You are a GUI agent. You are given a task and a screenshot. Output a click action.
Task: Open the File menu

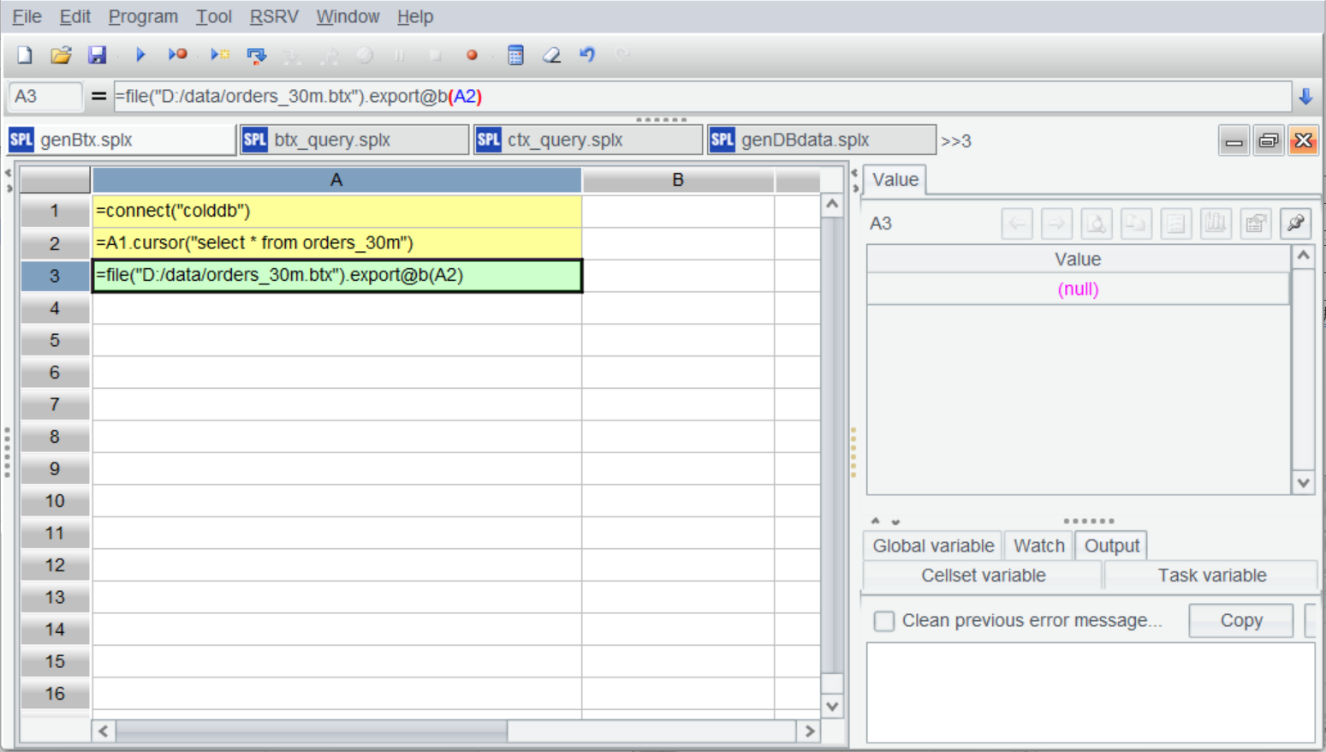(x=27, y=17)
